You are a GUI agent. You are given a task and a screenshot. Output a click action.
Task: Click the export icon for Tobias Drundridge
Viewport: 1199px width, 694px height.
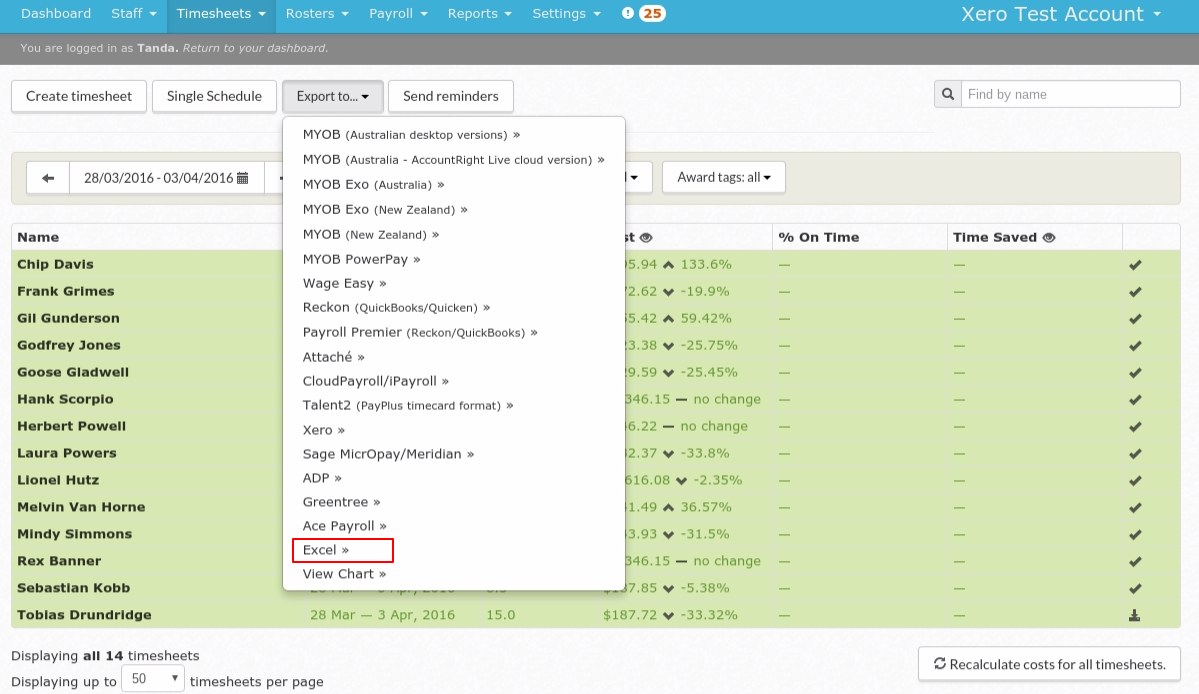tap(1135, 615)
